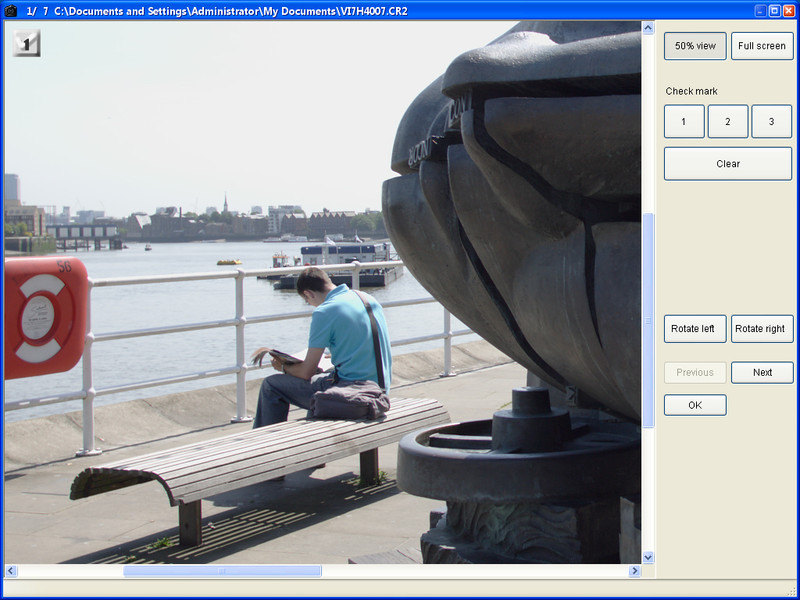Click the horizontal scrollbar right arrow
Screen dimensions: 800x600
coord(635,570)
